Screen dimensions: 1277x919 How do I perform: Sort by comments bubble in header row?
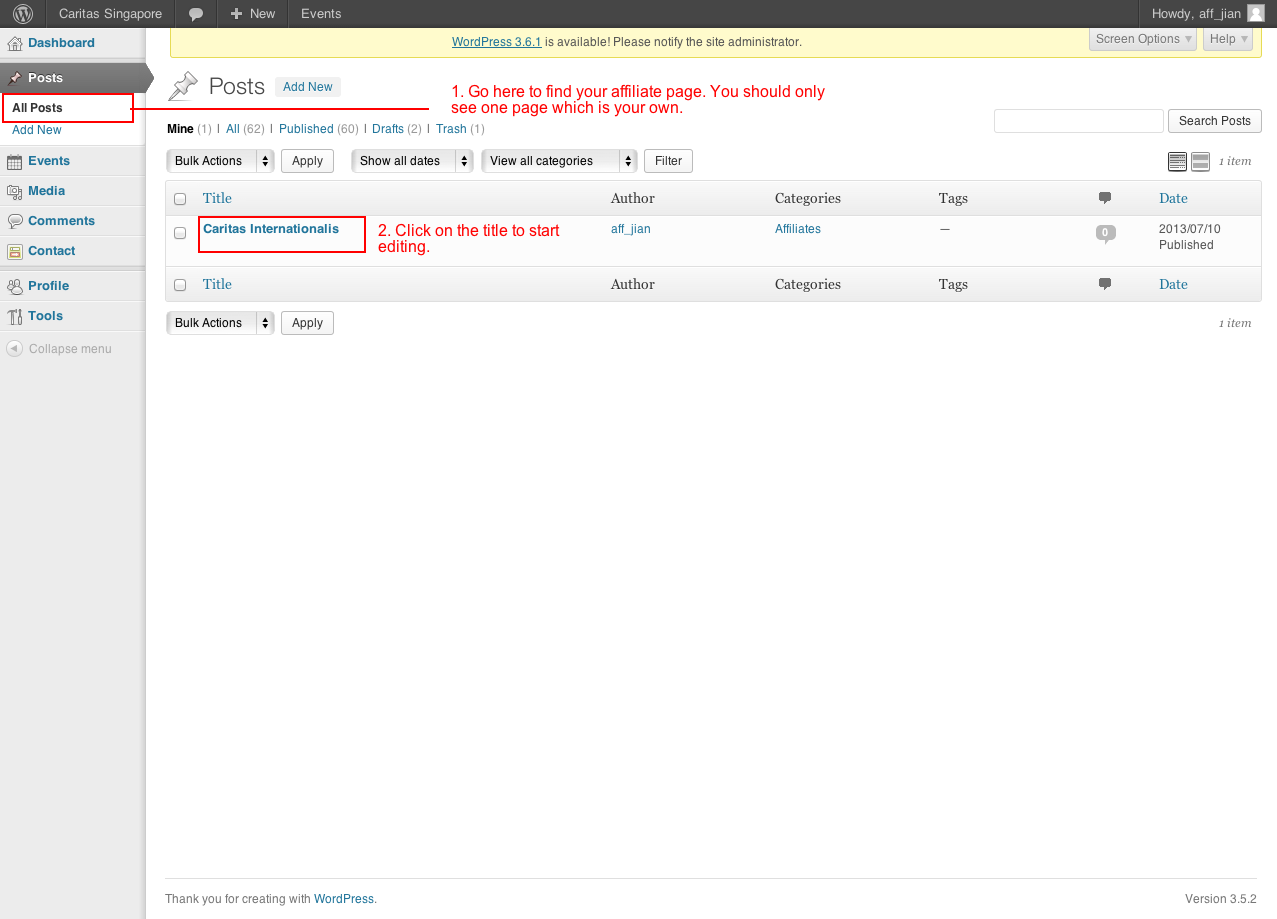(x=1105, y=198)
